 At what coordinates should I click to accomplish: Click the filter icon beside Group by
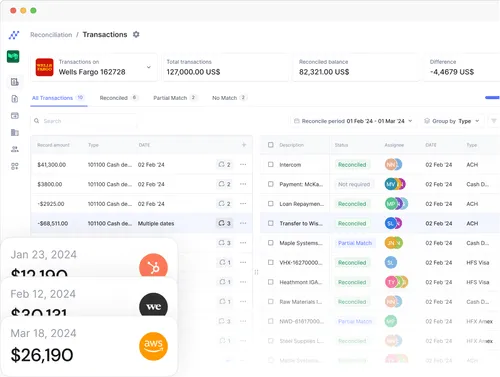[494, 121]
